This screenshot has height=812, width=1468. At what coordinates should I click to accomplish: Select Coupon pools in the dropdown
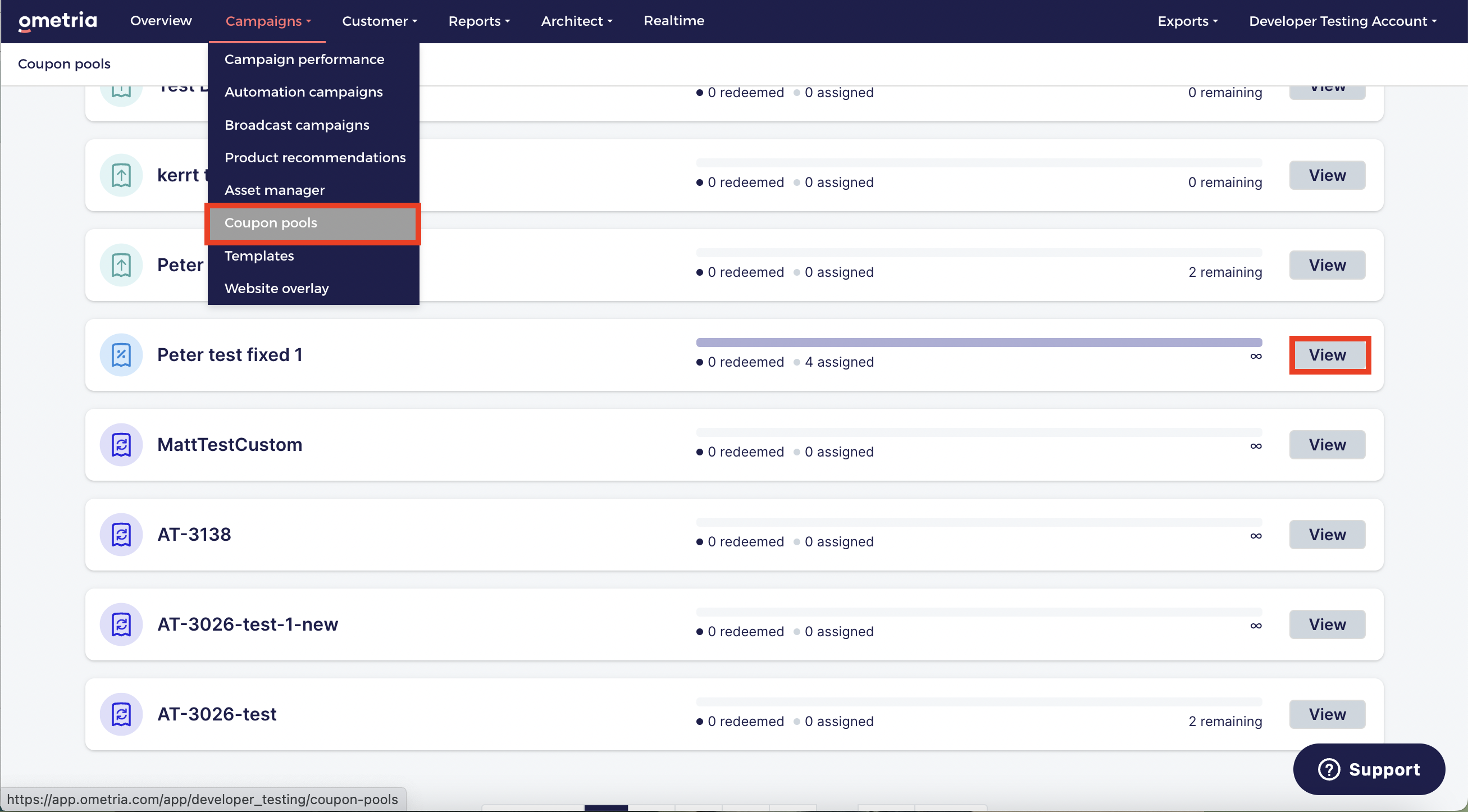pyautogui.click(x=313, y=223)
